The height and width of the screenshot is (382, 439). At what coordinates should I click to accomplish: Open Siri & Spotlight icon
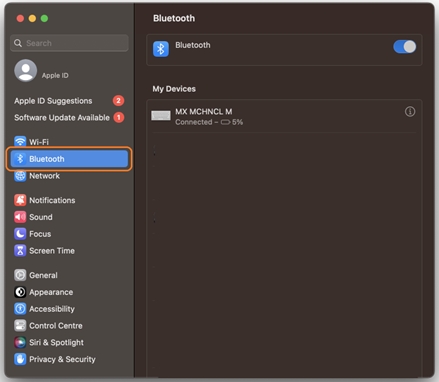tap(20, 342)
